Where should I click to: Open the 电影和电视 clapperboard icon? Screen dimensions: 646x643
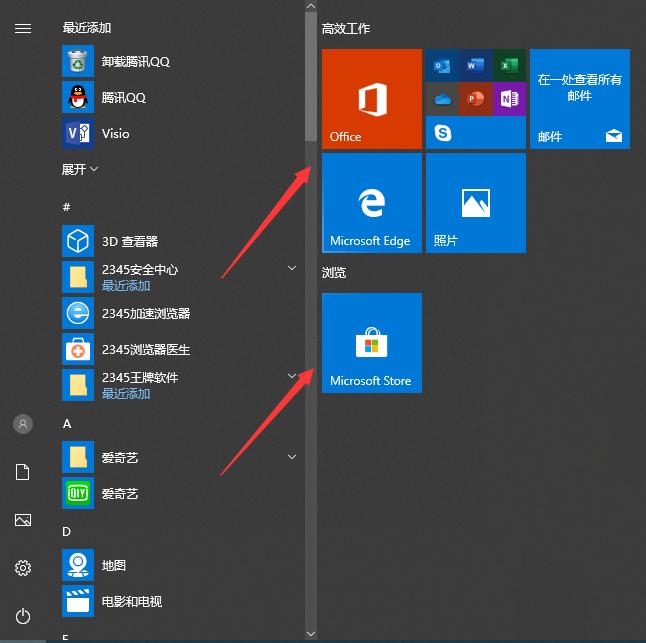[78, 601]
